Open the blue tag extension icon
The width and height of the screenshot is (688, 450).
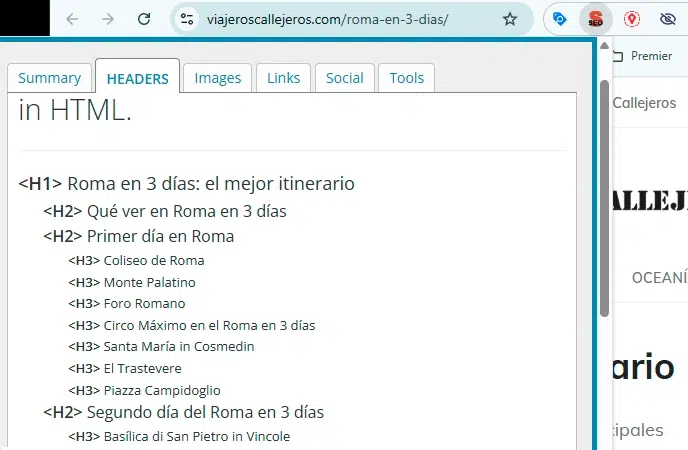coord(559,19)
